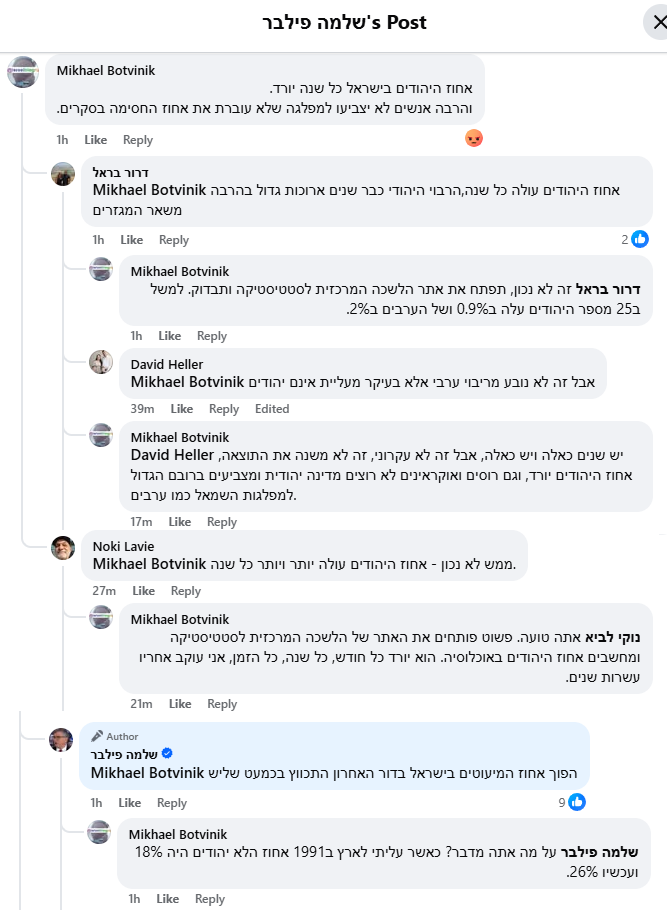Image resolution: width=667 pixels, height=911 pixels.
Task: Open David Heller's profile avatar
Action: (101, 362)
